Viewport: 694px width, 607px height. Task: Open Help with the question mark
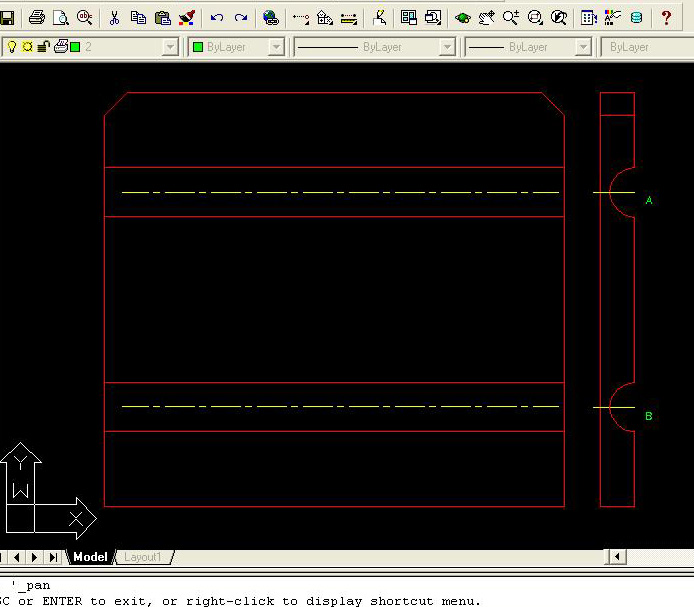[x=666, y=18]
